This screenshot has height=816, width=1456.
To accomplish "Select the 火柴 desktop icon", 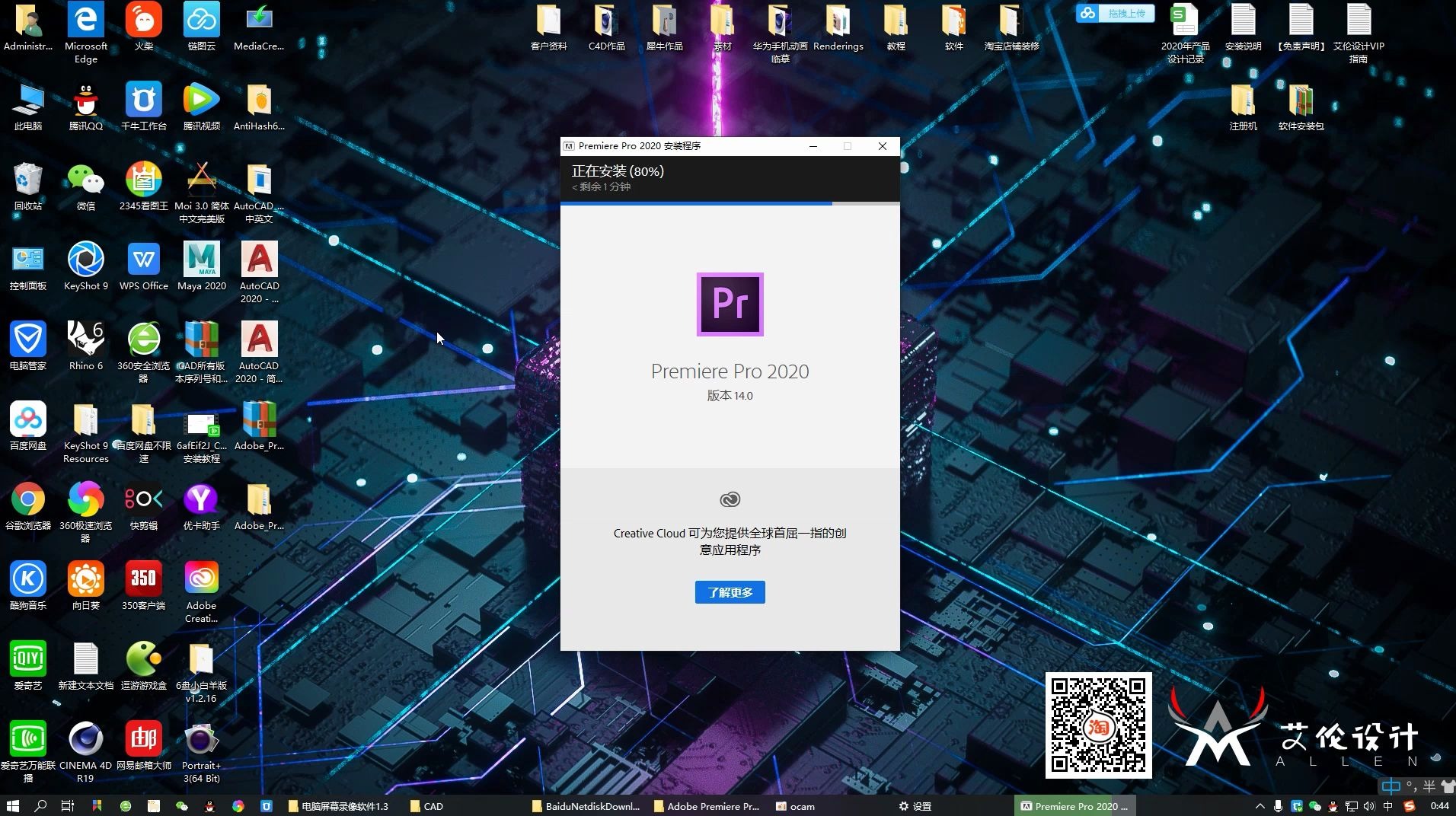I will click(x=144, y=27).
